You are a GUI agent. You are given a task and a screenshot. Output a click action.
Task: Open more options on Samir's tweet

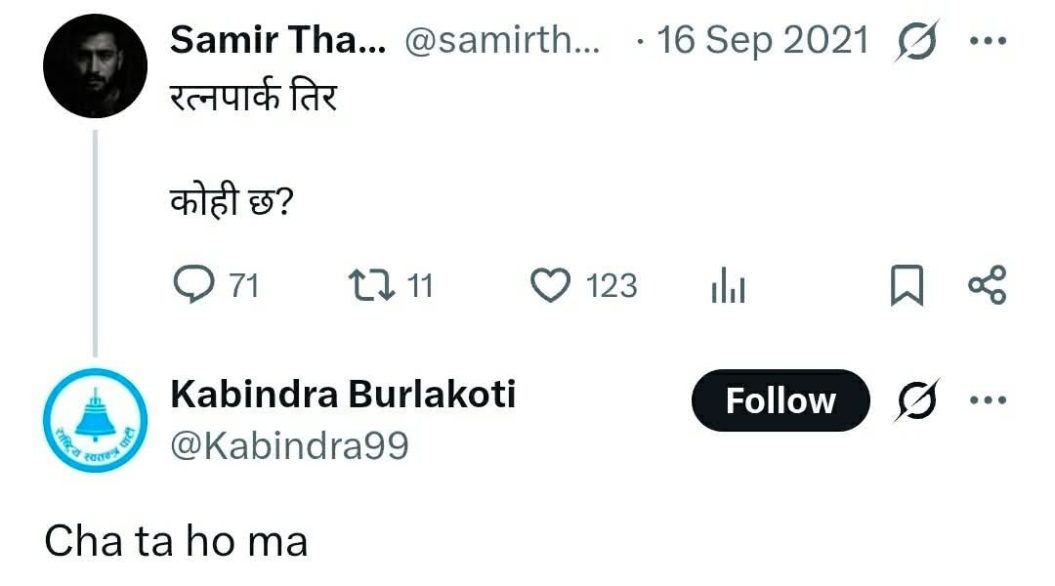point(988,41)
